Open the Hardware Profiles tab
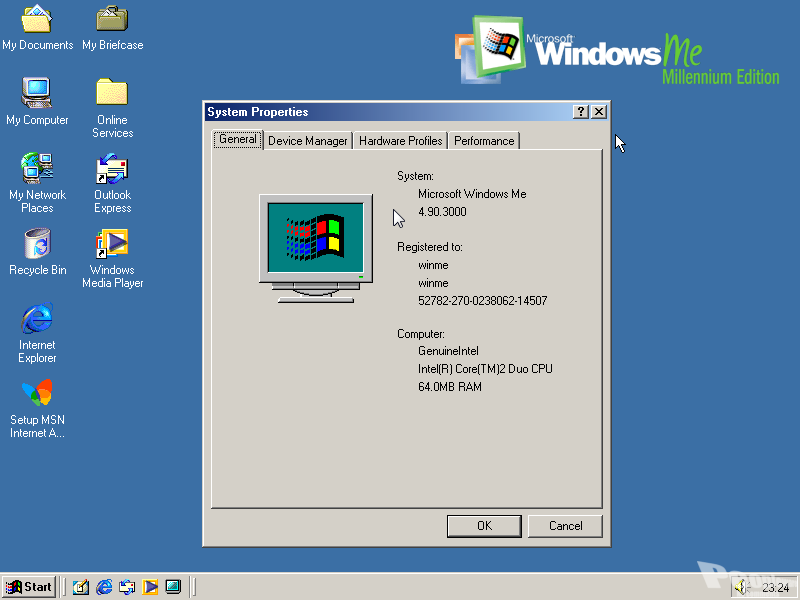 [x=400, y=141]
